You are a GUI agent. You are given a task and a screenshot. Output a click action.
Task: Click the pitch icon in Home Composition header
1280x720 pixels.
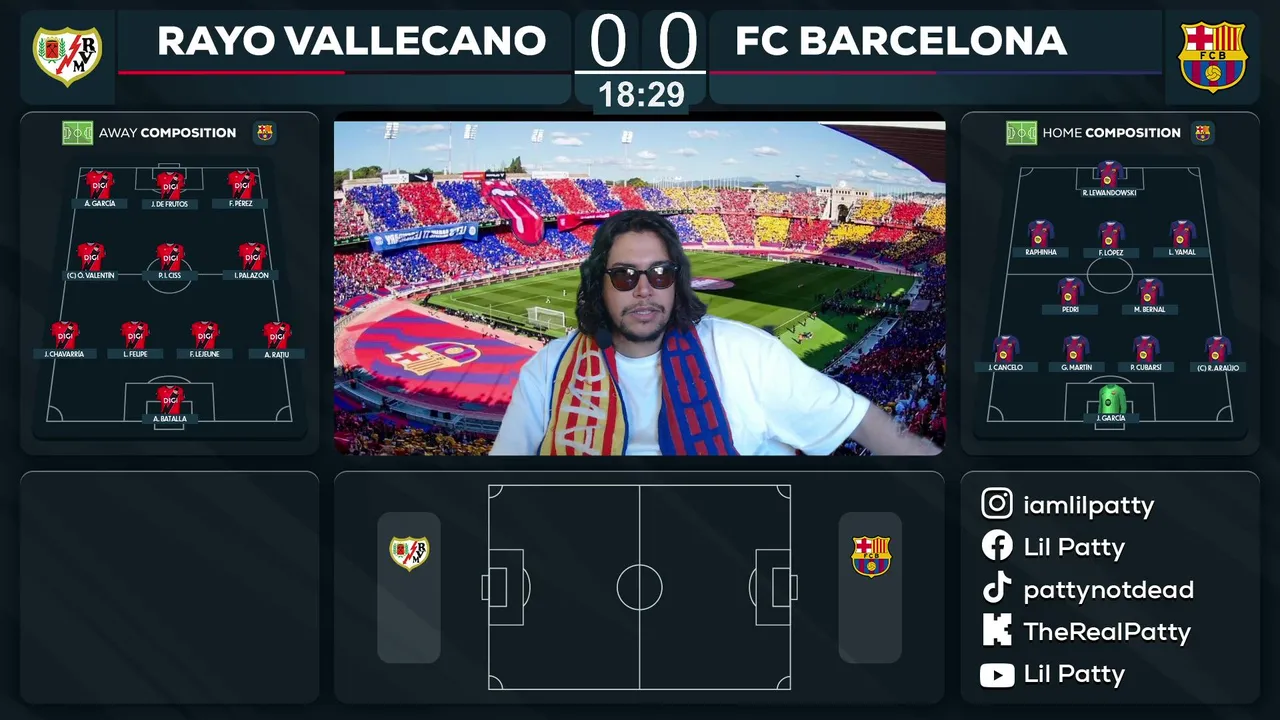pyautogui.click(x=1021, y=132)
